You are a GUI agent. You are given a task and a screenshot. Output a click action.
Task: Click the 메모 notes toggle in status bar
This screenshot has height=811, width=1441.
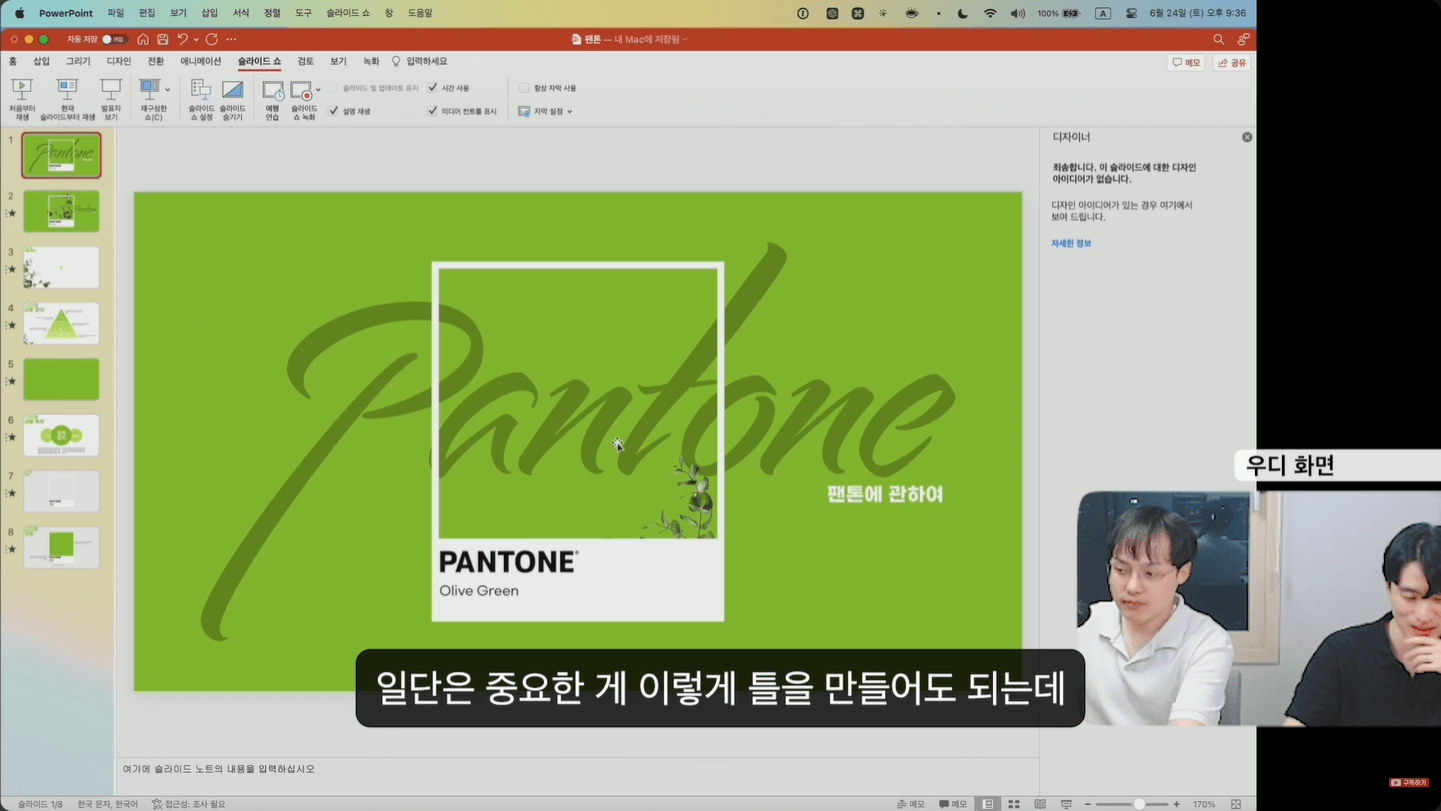(910, 804)
